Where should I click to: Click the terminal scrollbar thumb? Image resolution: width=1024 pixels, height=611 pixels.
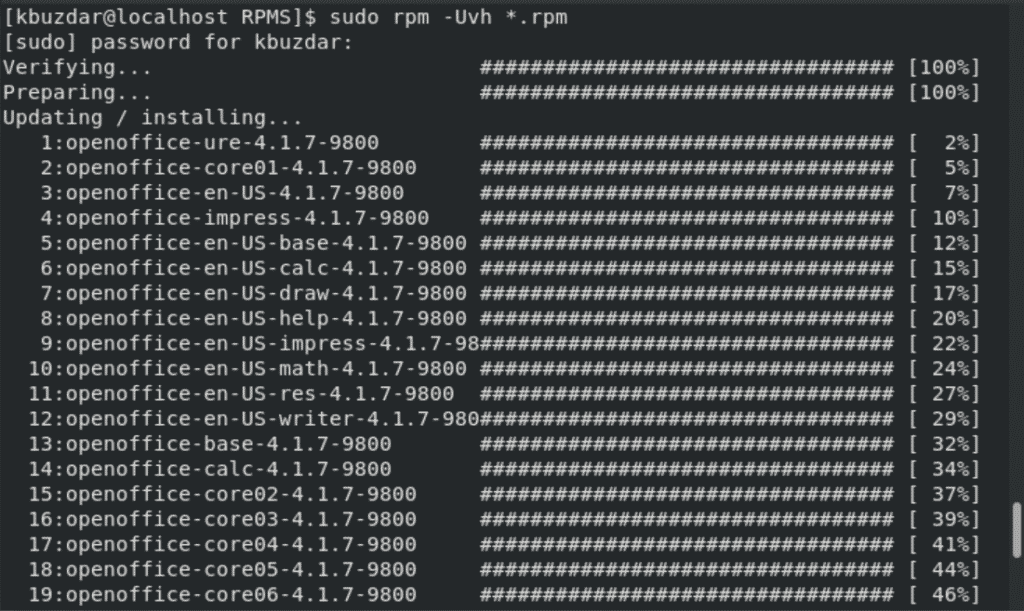pyautogui.click(x=1017, y=527)
